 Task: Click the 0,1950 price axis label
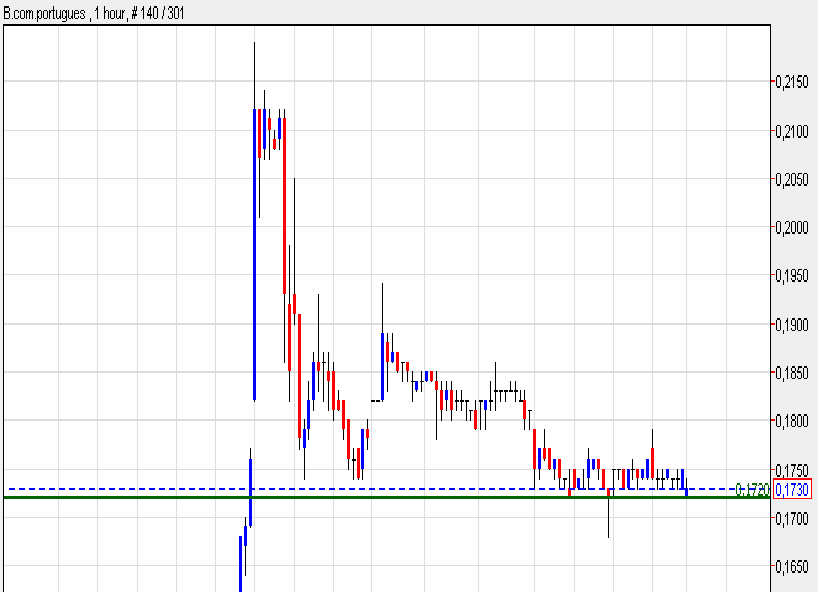pyautogui.click(x=792, y=276)
